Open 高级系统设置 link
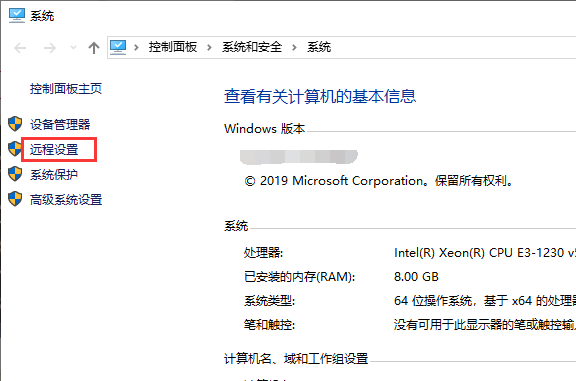The image size is (576, 381). coord(66,200)
